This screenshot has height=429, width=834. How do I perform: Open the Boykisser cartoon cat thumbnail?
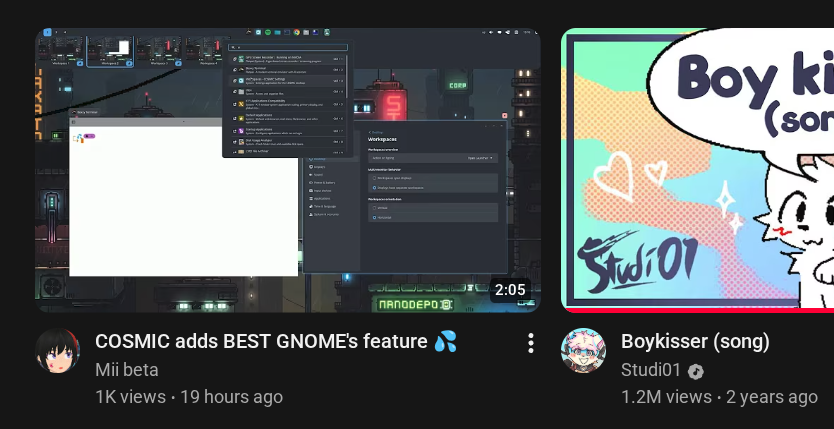[x=697, y=170]
